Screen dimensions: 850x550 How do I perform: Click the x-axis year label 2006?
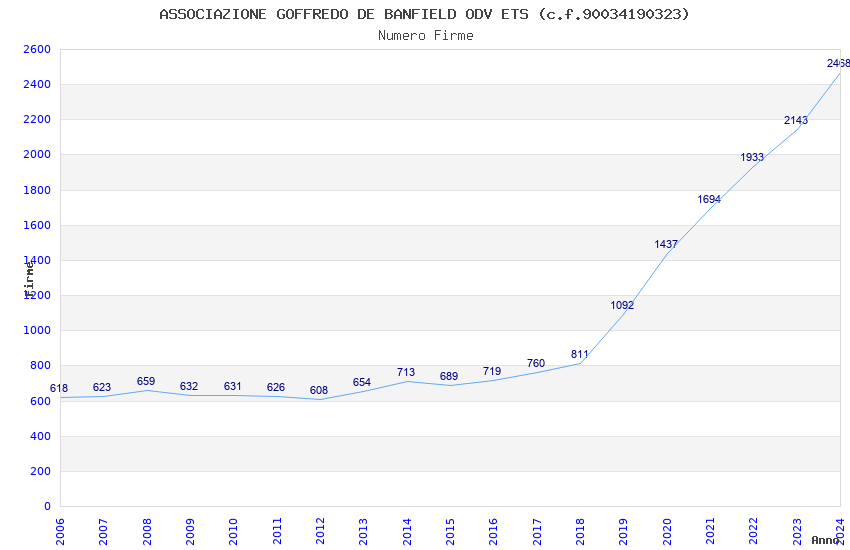[60, 531]
